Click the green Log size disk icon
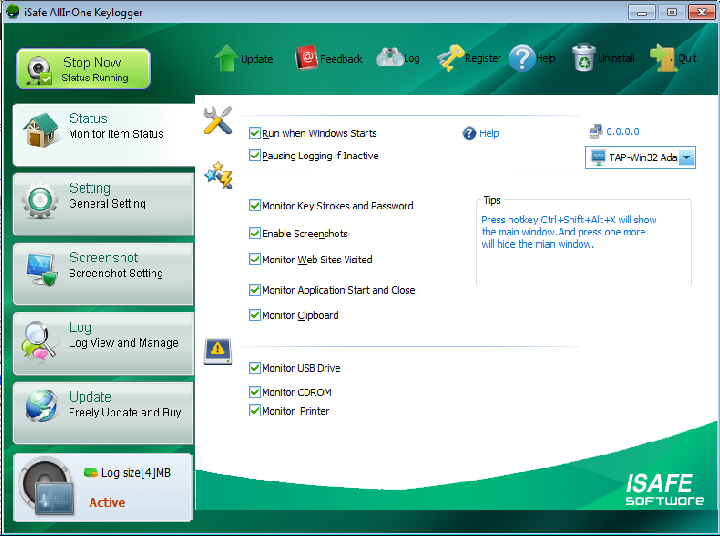720x537 pixels. click(90, 472)
